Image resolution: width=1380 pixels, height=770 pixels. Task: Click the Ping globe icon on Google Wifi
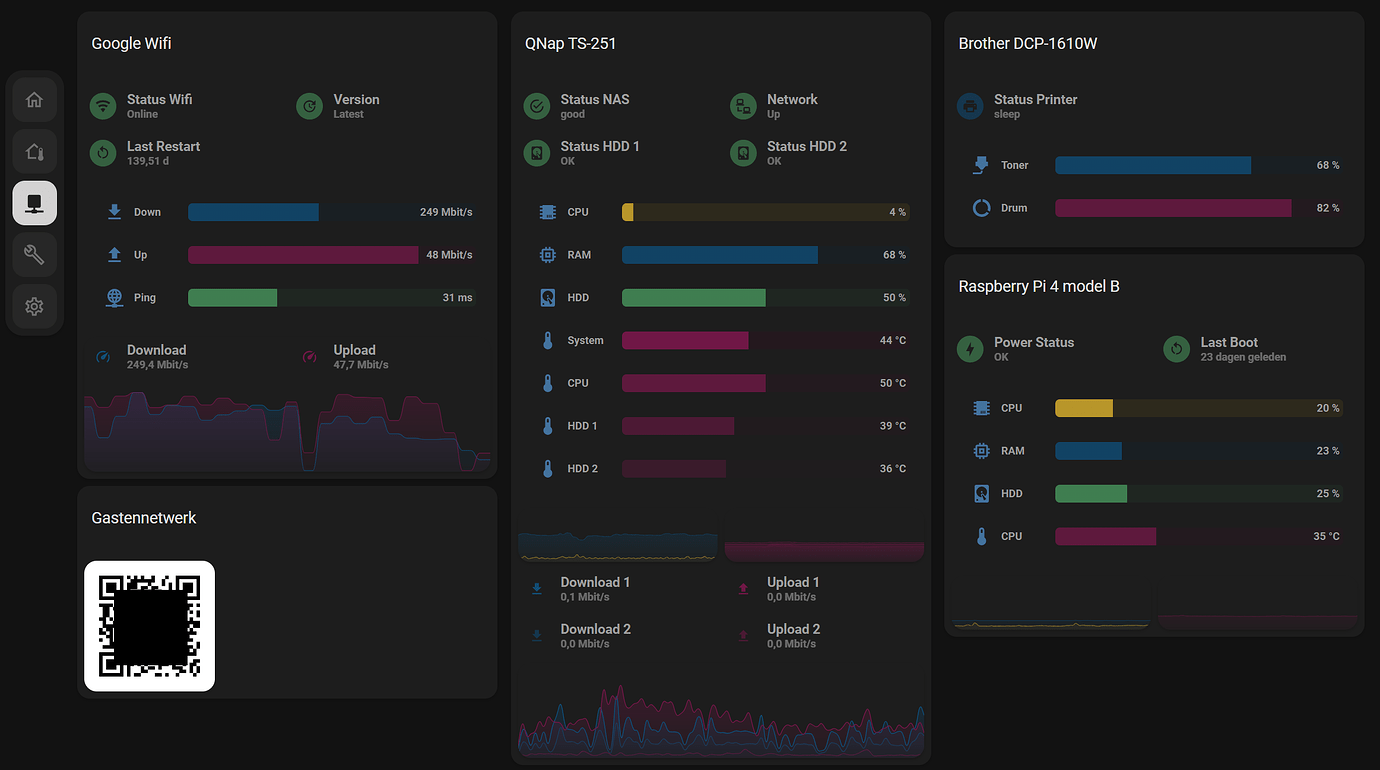pyautogui.click(x=113, y=297)
